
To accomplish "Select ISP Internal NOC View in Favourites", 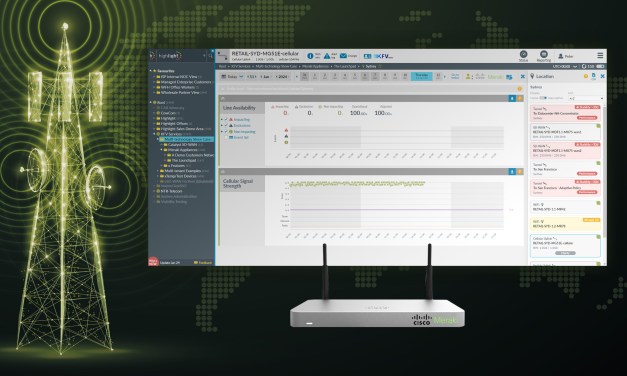I will point(179,76).
